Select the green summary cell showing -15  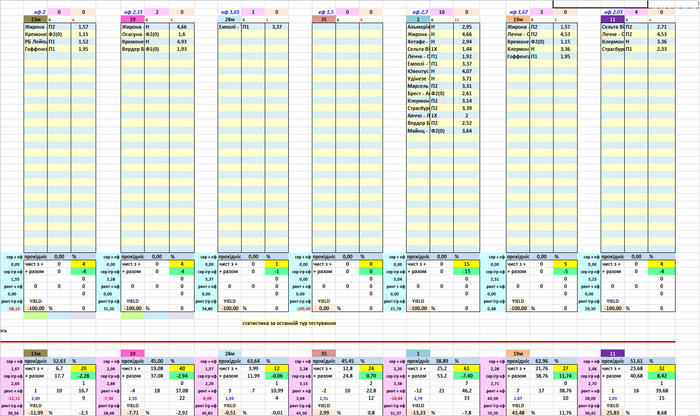pos(467,271)
